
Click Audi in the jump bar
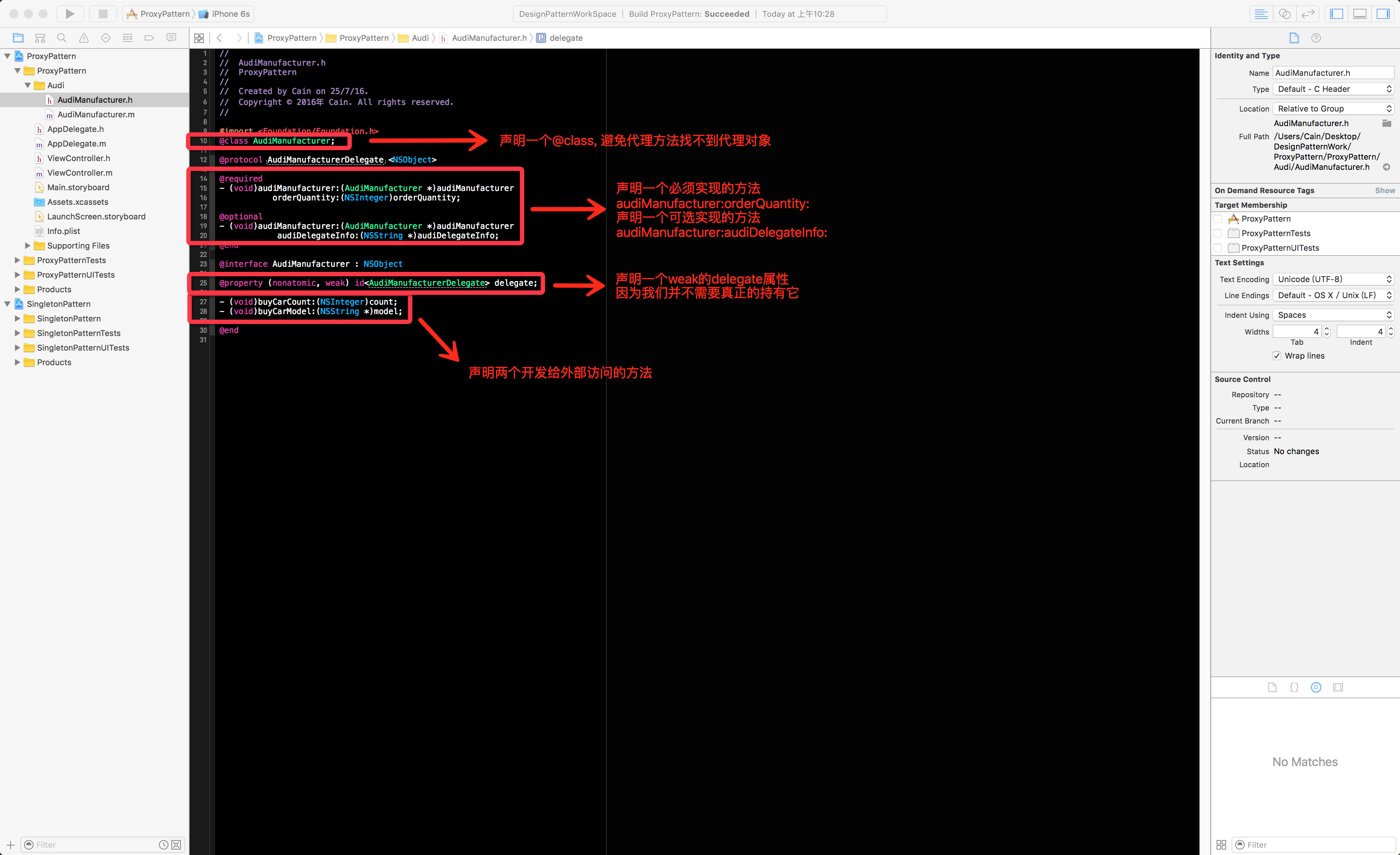[x=420, y=38]
